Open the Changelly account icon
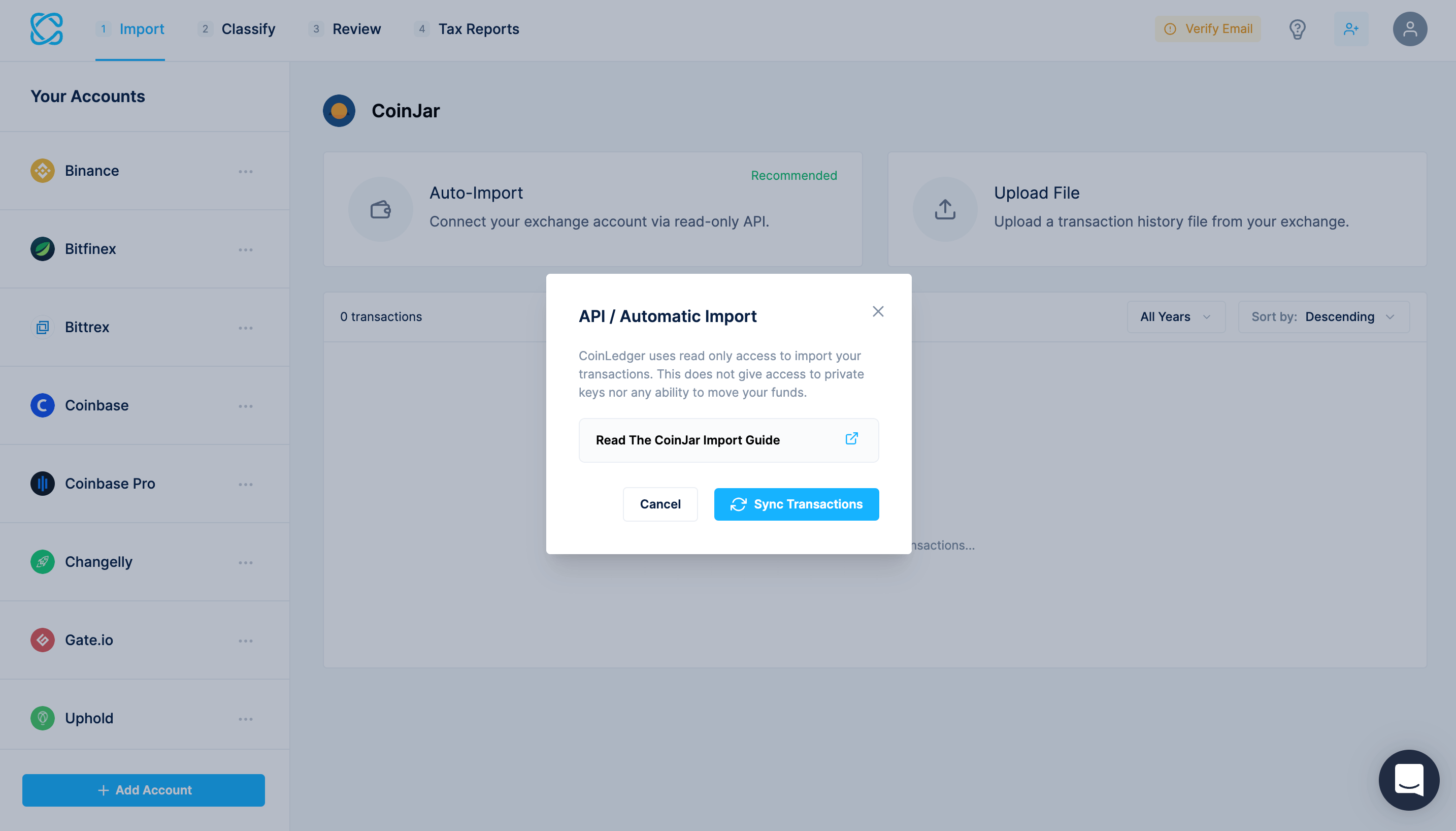This screenshot has height=831, width=1456. 42,562
